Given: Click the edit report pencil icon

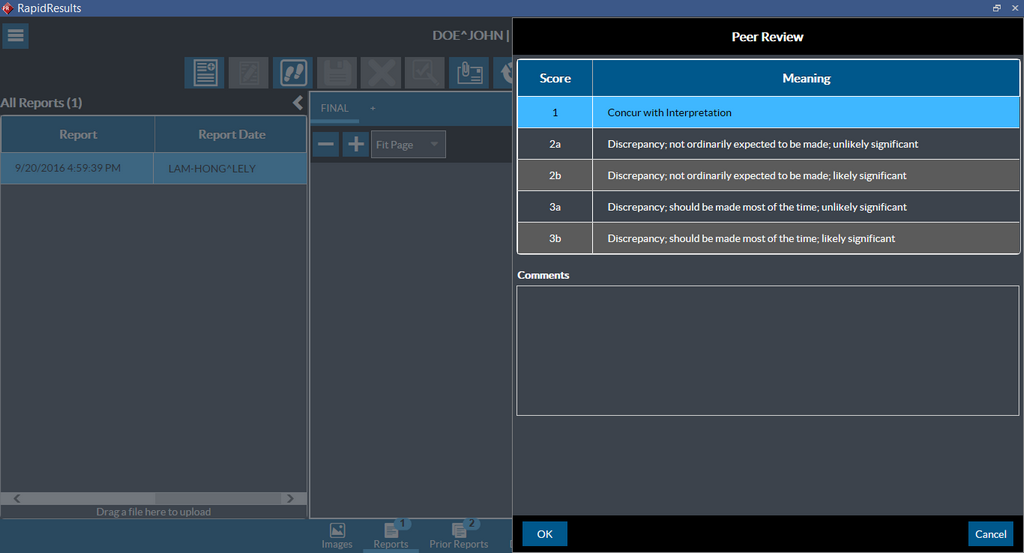Looking at the screenshot, I should pyautogui.click(x=248, y=73).
